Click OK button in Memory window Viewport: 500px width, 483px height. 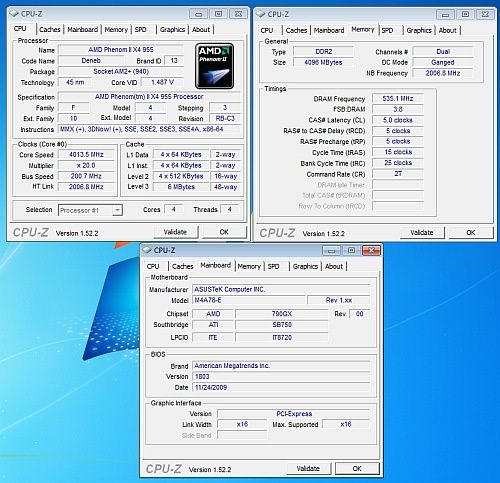point(471,233)
